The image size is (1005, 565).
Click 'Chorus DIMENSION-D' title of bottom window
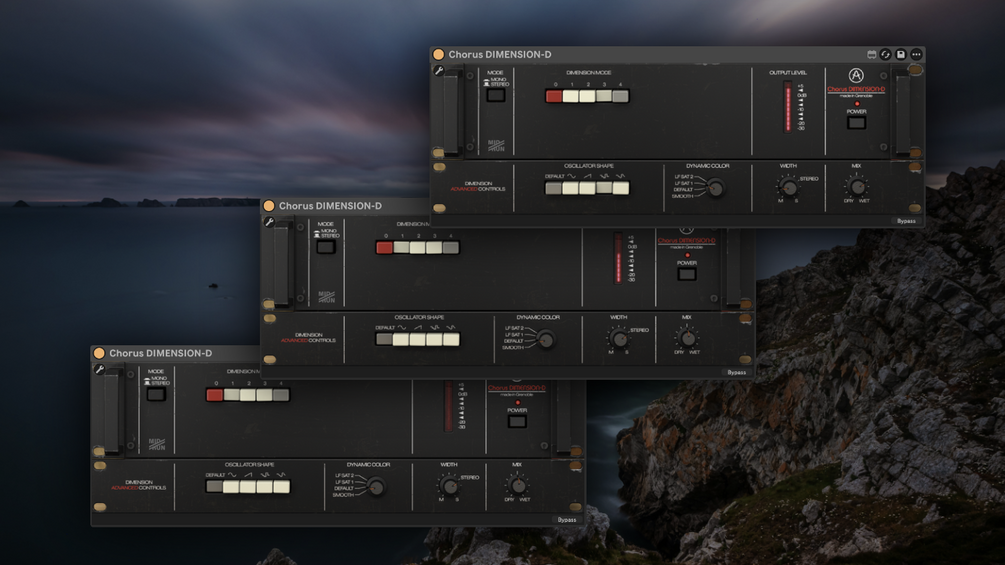[160, 353]
